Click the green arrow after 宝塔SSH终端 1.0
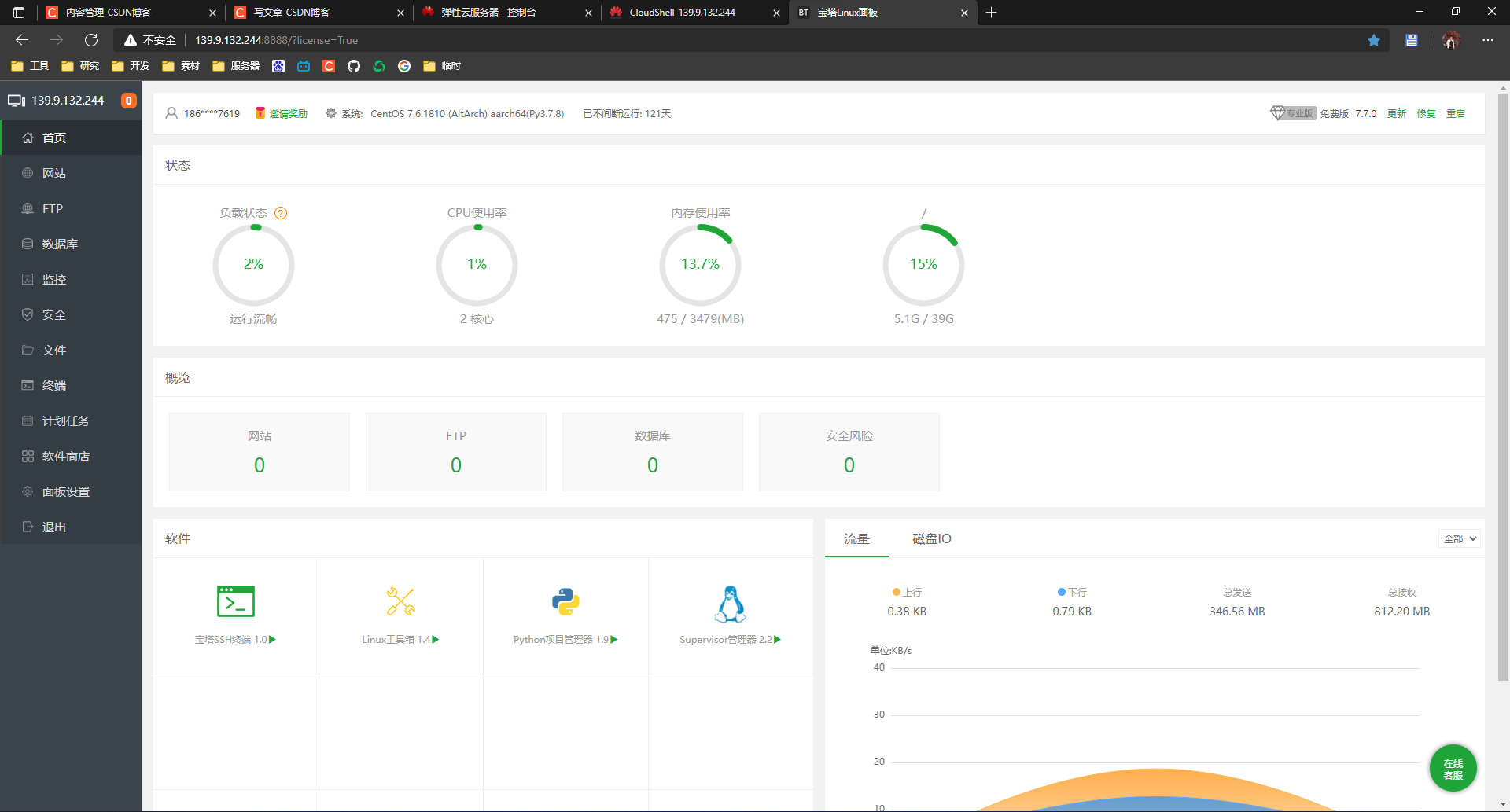 coord(272,640)
